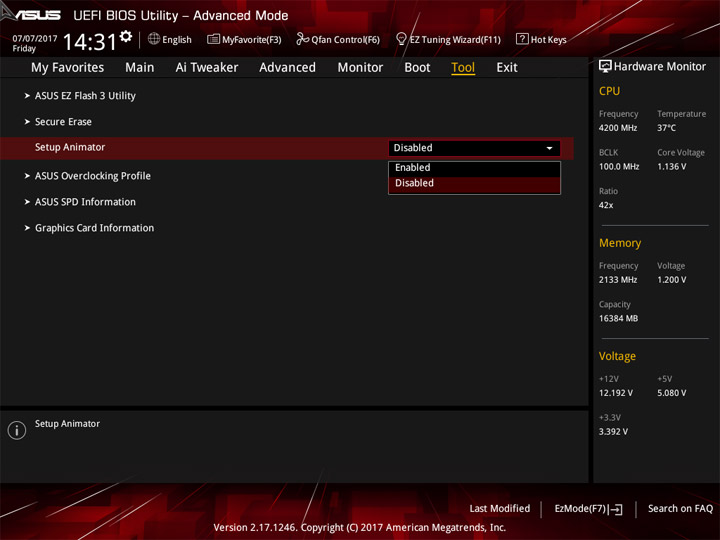
Task: Select the Tool tab
Action: [463, 68]
